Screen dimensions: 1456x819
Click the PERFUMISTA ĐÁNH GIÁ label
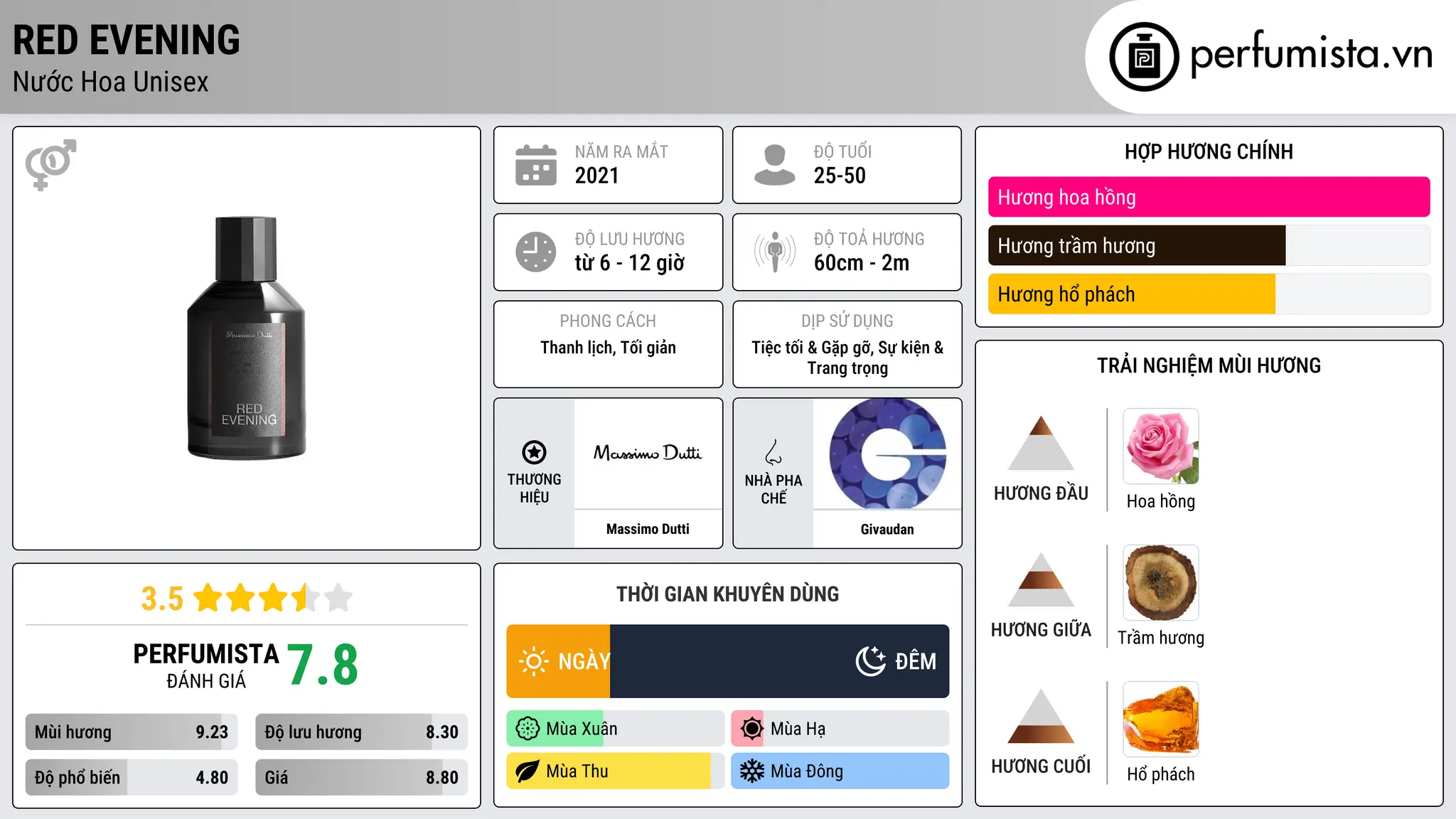[206, 665]
